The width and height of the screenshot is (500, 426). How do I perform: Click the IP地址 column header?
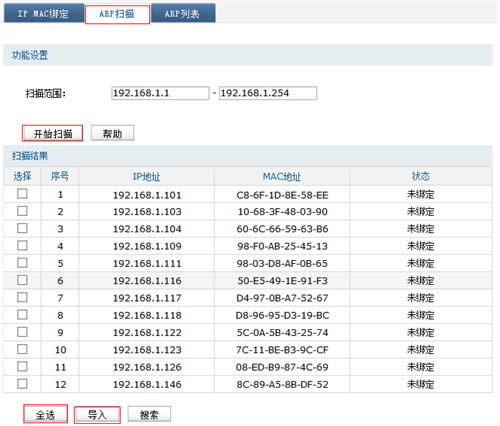[146, 176]
